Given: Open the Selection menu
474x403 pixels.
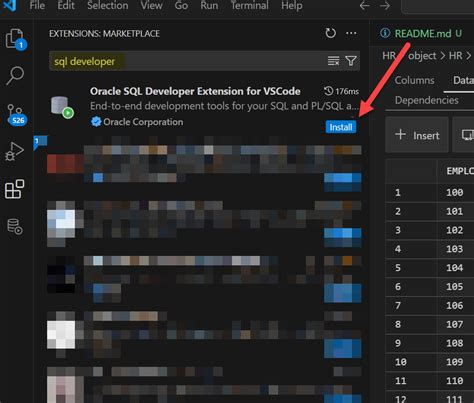Looking at the screenshot, I should pyautogui.click(x=107, y=5).
